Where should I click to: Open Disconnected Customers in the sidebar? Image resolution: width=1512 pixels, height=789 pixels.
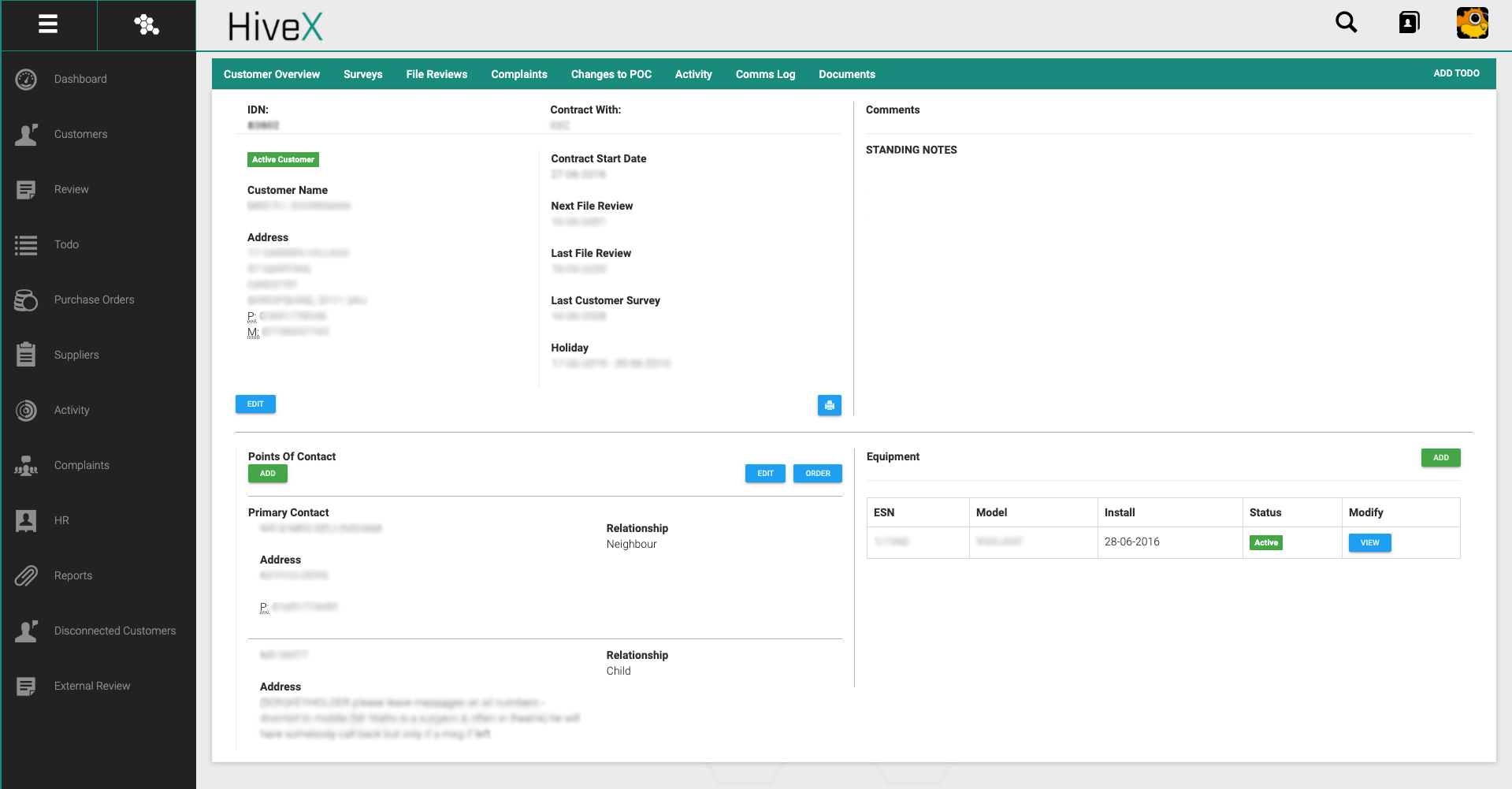click(x=114, y=631)
